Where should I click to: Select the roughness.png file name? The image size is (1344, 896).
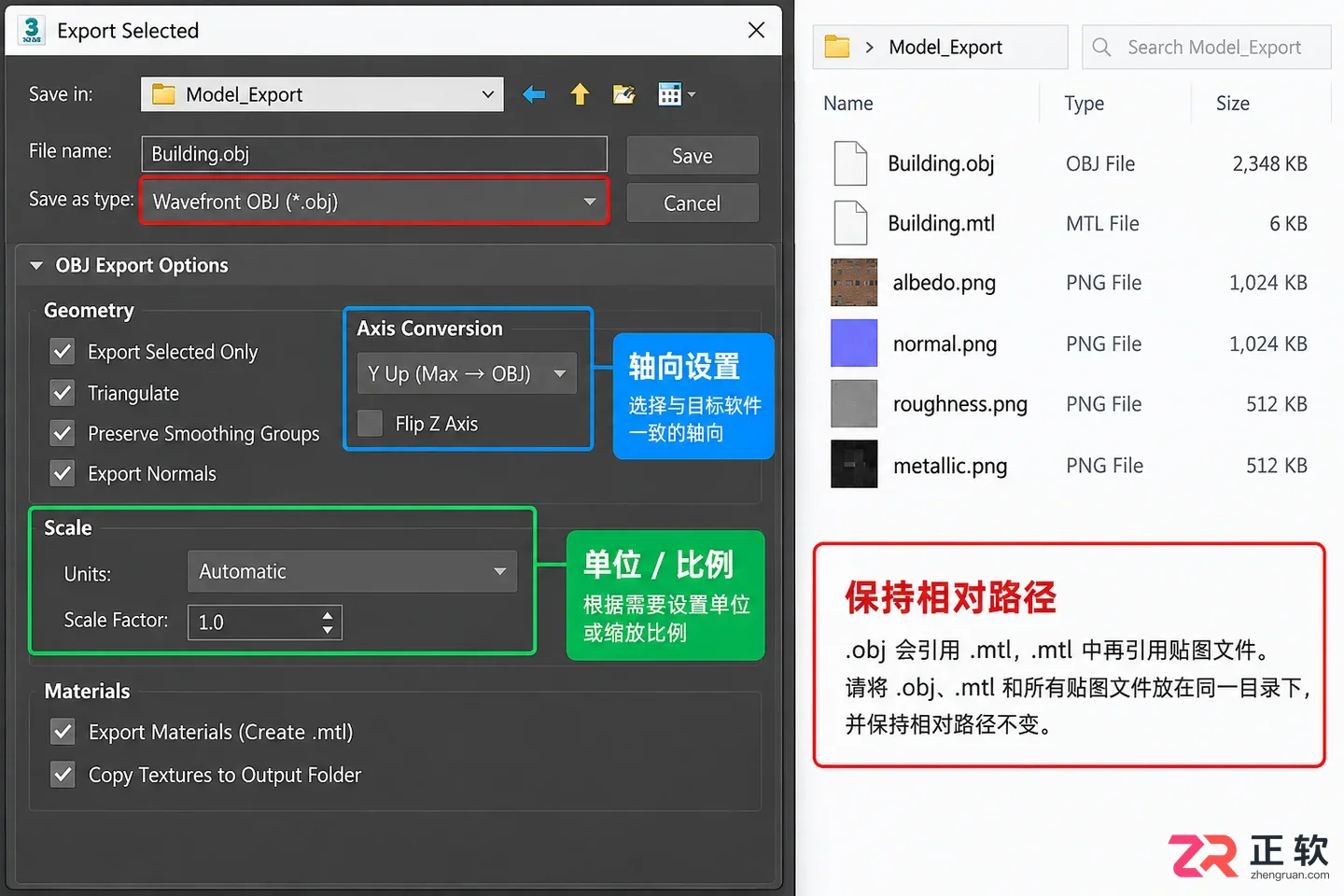(x=959, y=404)
